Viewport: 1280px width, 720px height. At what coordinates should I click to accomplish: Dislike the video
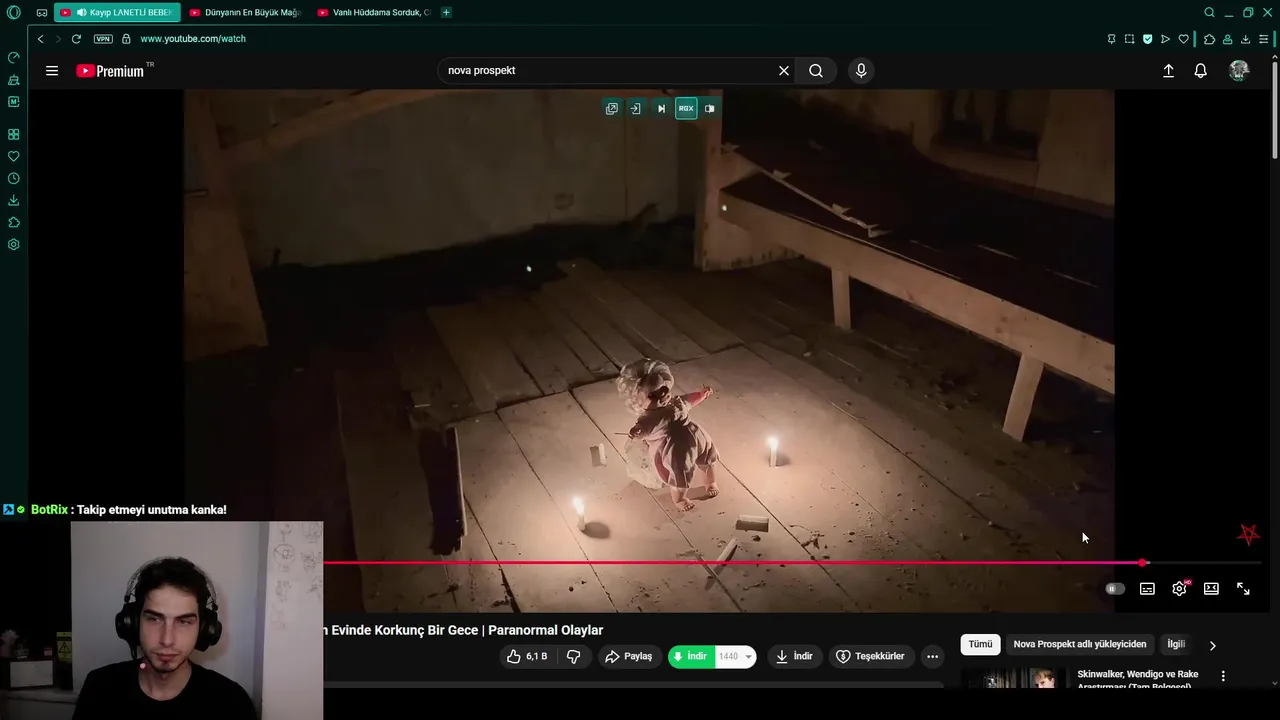tap(574, 656)
